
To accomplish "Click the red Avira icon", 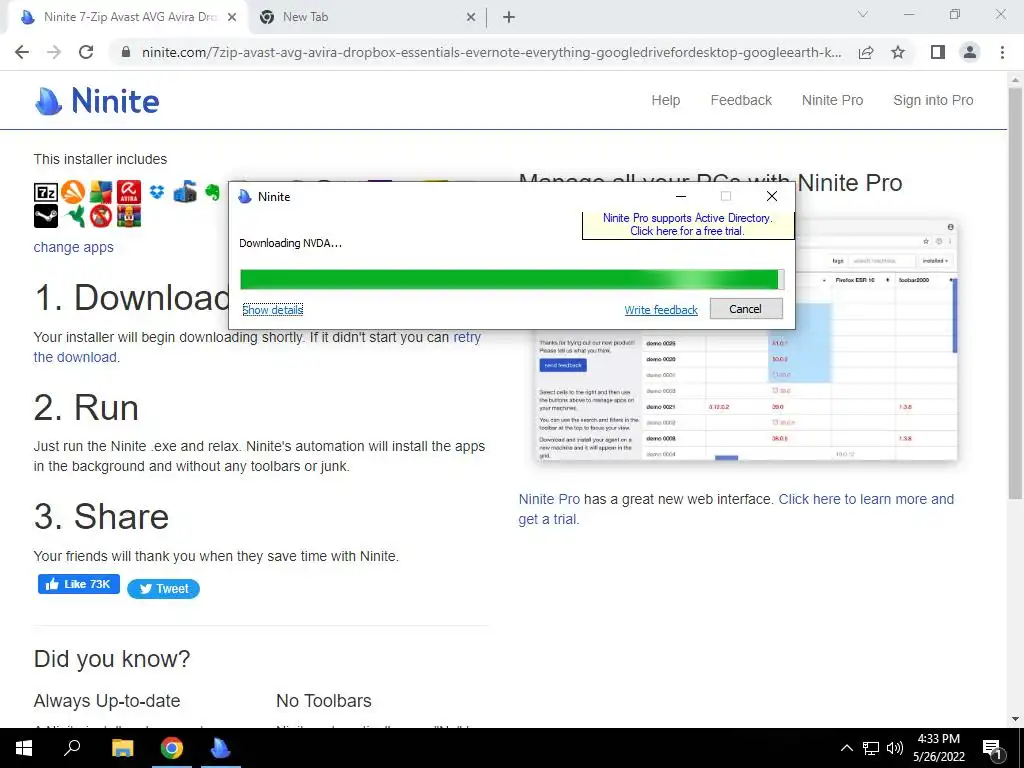I will (129, 192).
